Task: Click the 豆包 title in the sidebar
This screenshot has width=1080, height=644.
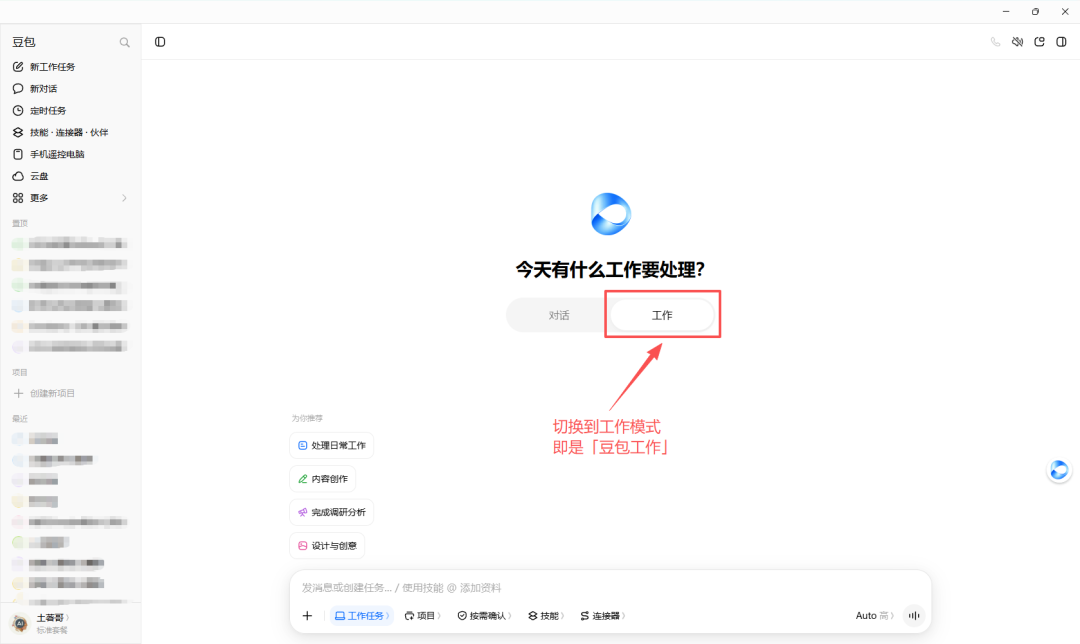Action: point(23,43)
